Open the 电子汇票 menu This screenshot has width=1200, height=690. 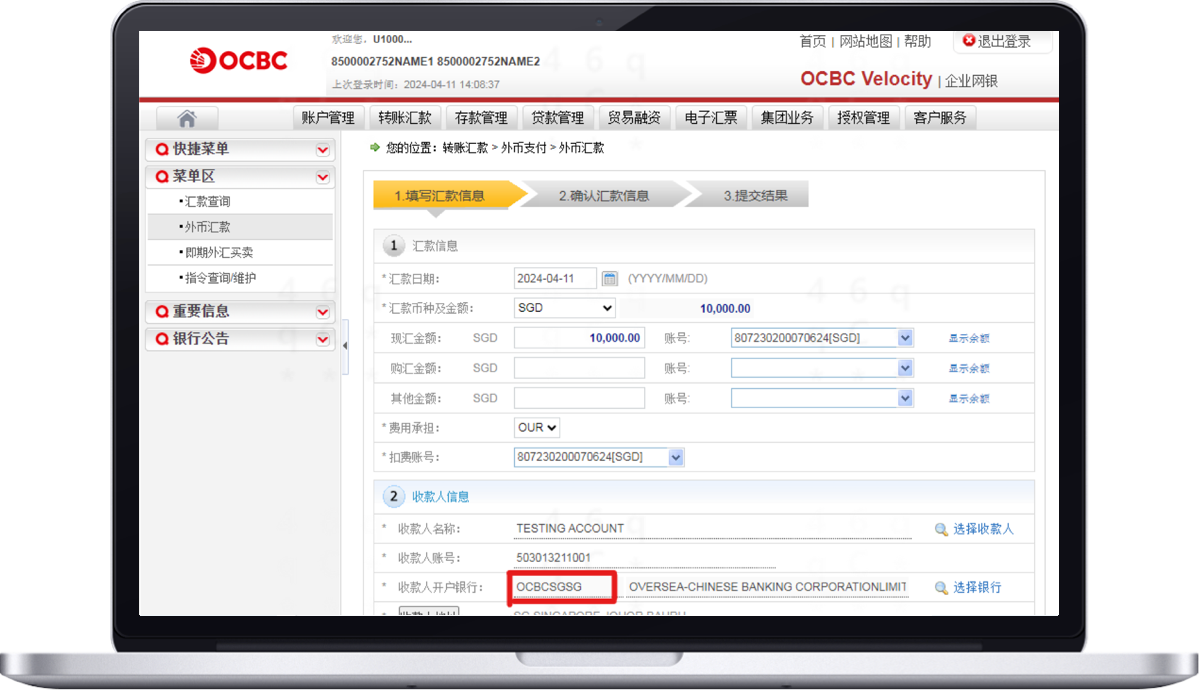click(711, 118)
